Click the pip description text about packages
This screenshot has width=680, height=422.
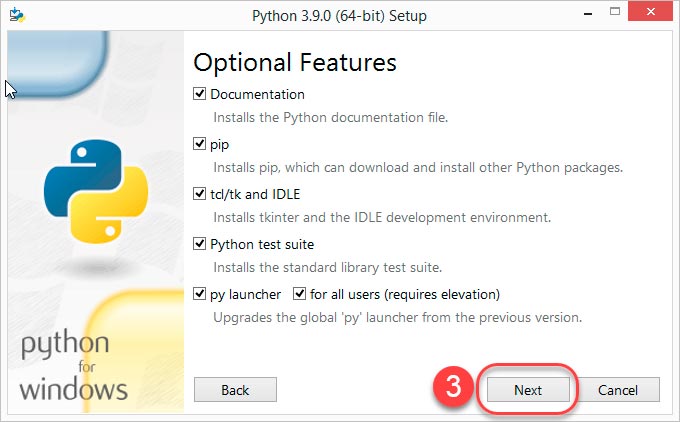(418, 167)
